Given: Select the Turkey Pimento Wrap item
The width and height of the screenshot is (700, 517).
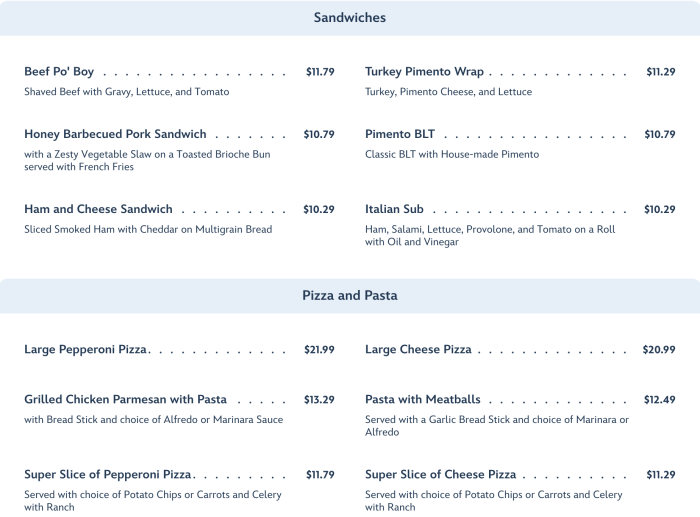Looking at the screenshot, I should click(x=424, y=72).
